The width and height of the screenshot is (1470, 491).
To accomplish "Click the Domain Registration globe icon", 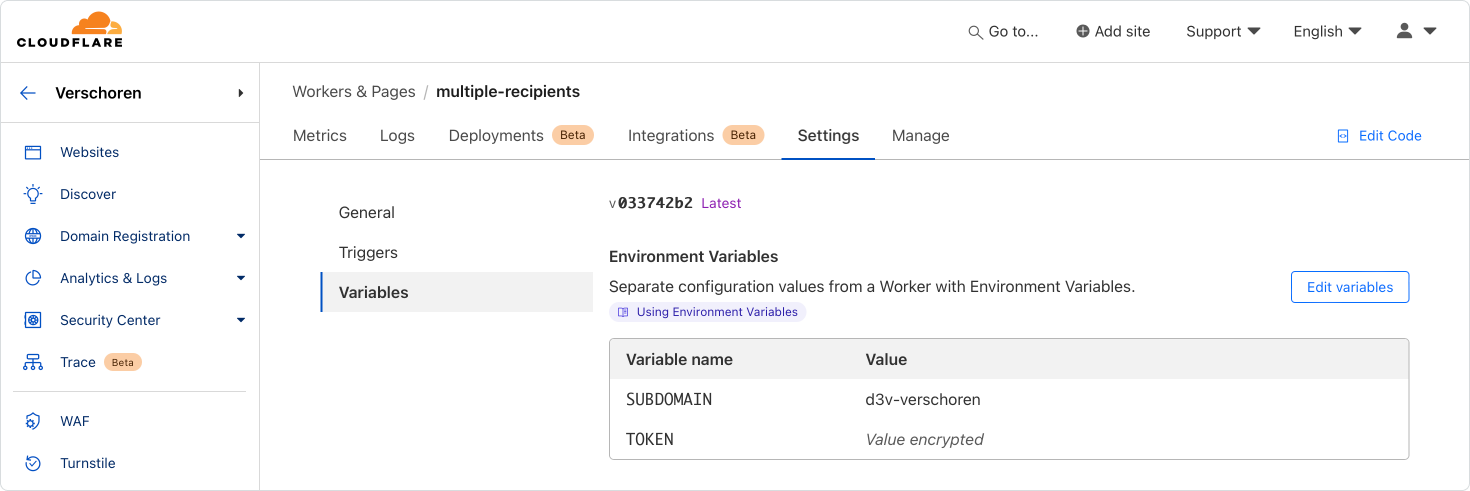I will [x=33, y=236].
